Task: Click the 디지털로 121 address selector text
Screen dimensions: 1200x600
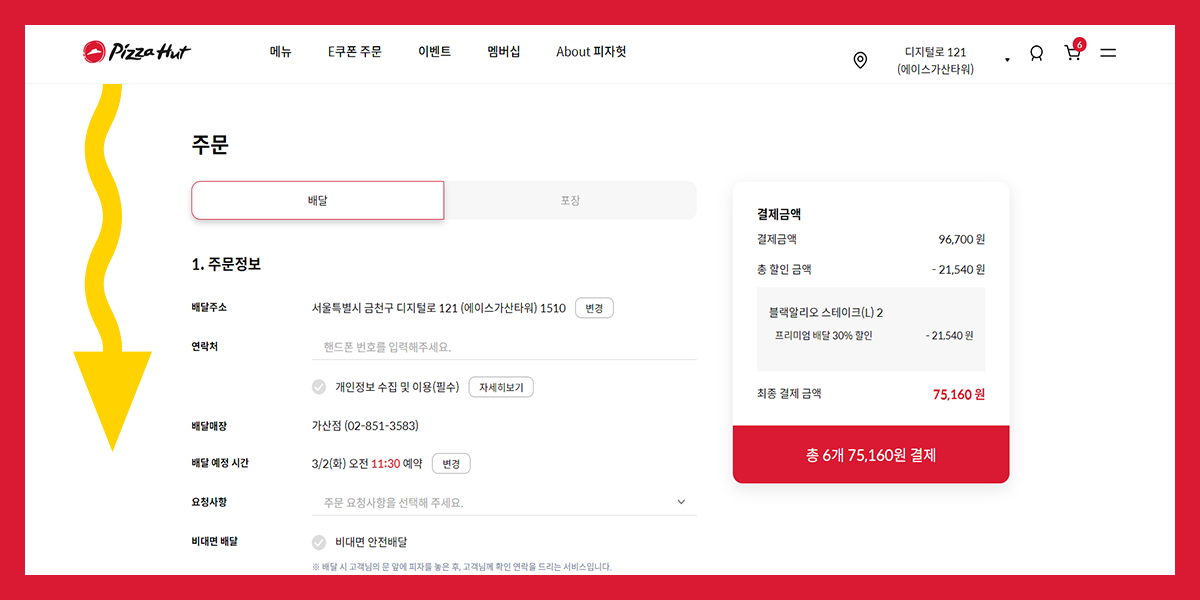Action: tap(935, 60)
